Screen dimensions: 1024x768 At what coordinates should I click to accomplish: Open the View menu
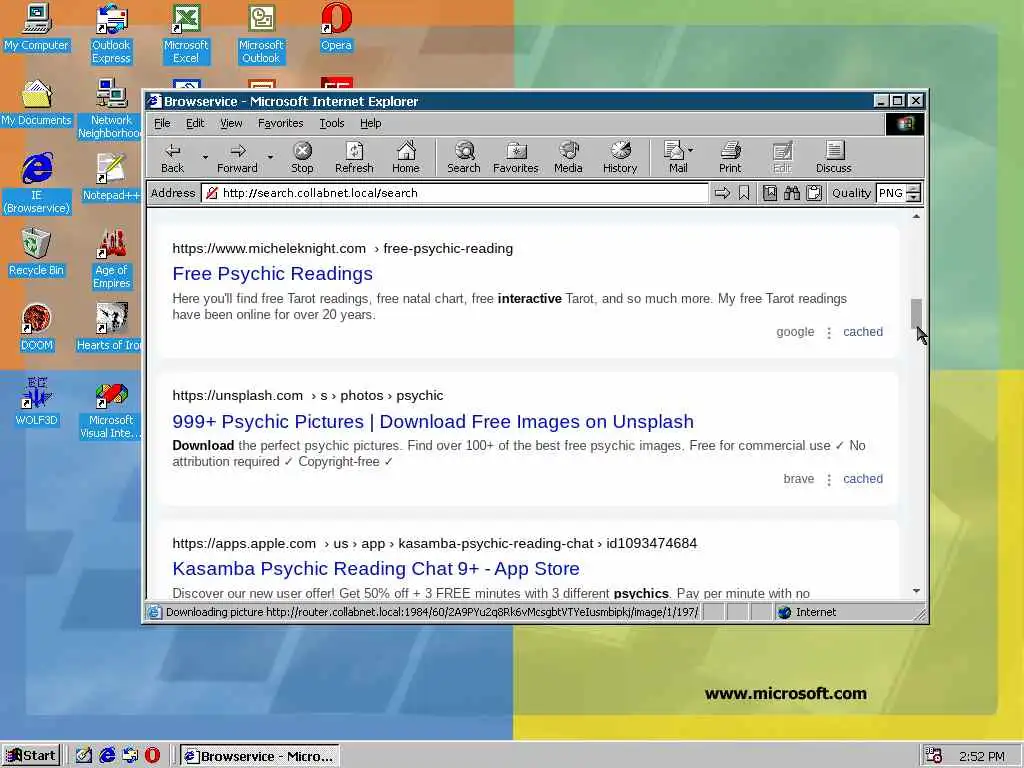coord(231,123)
